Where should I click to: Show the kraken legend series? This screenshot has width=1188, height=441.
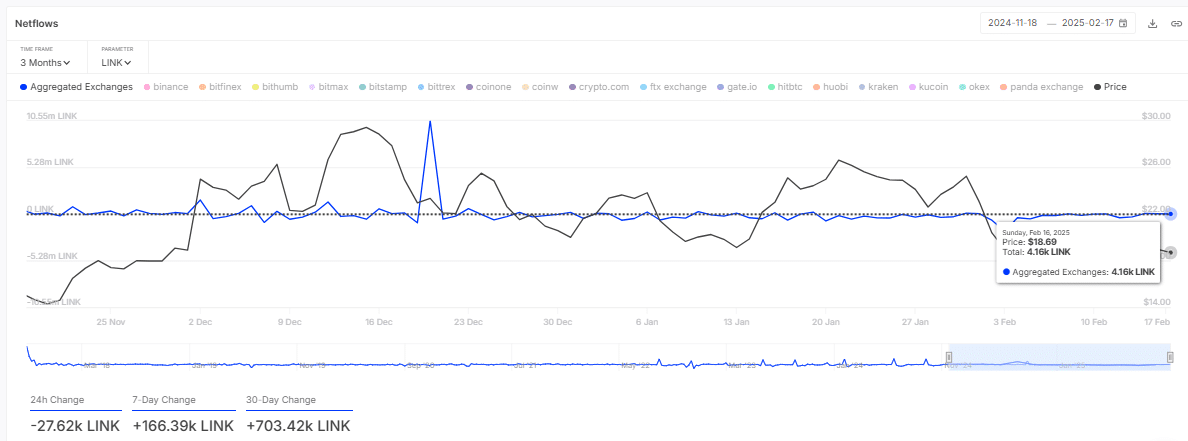pos(880,87)
